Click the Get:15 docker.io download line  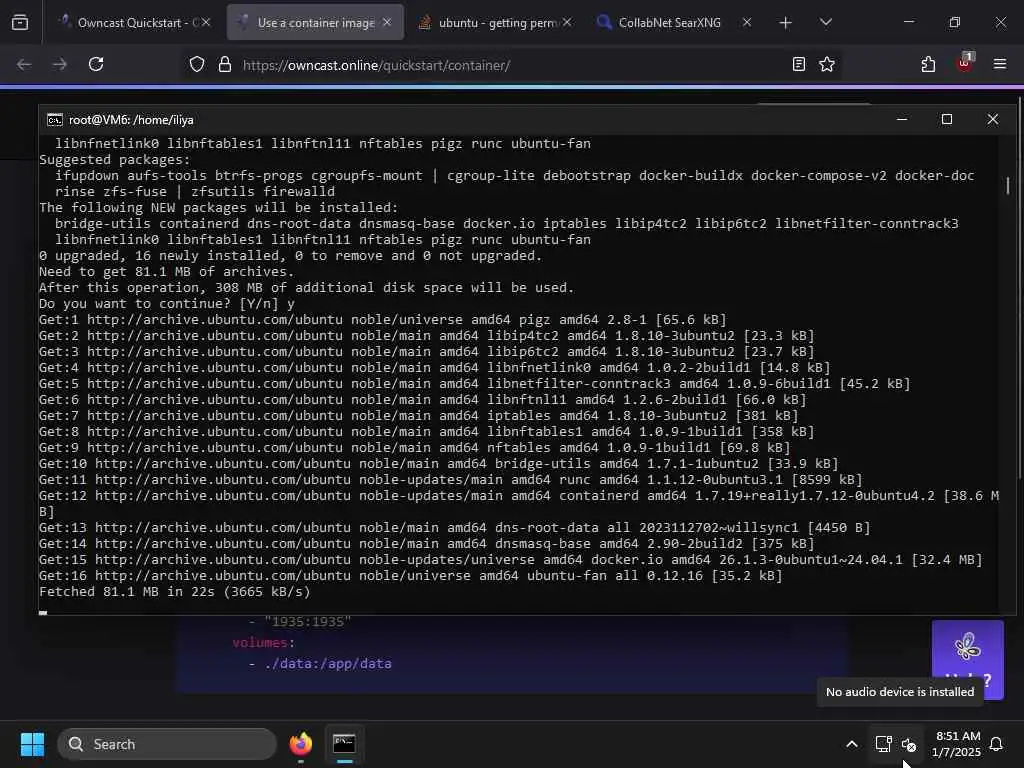click(x=511, y=560)
